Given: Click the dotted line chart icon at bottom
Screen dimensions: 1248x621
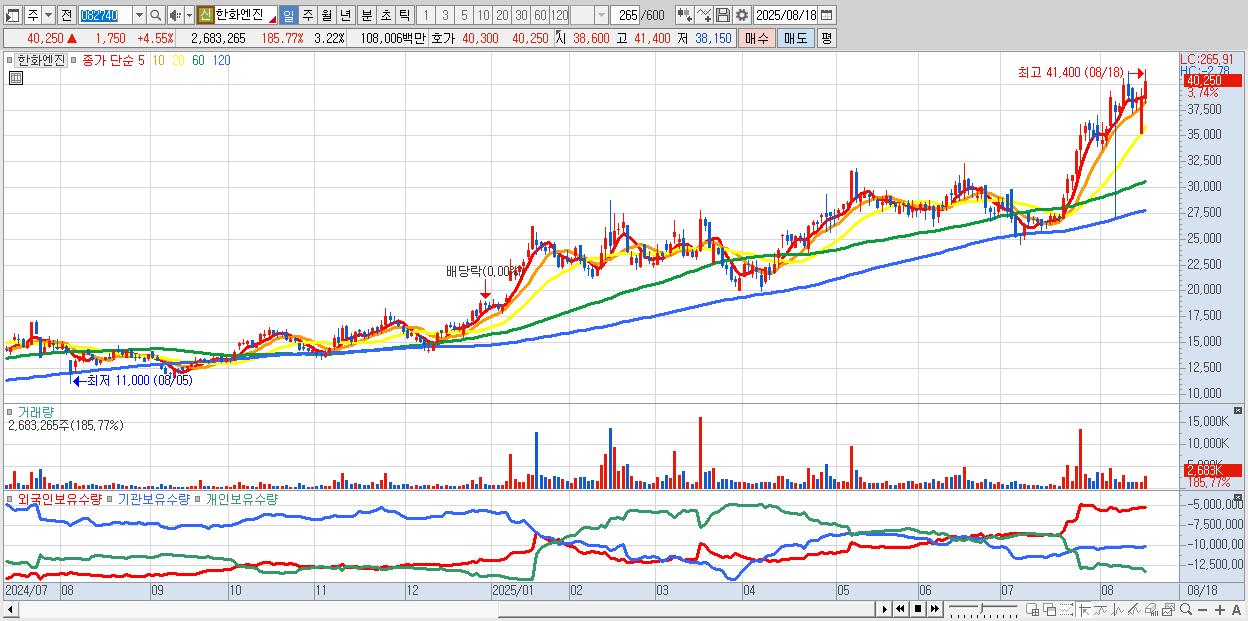Looking at the screenshot, I should point(1066,609).
